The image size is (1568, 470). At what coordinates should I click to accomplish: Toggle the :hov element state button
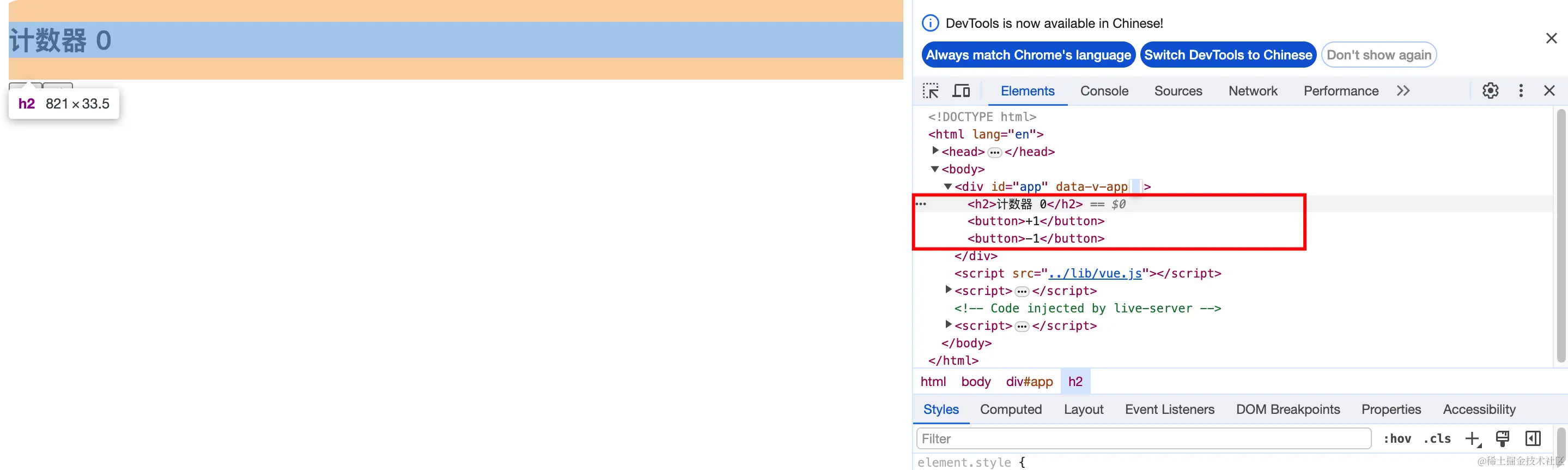coord(1397,438)
